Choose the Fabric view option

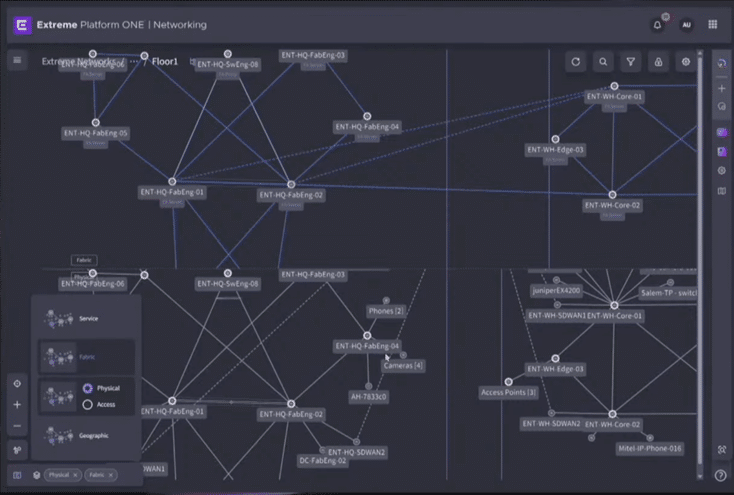87,357
